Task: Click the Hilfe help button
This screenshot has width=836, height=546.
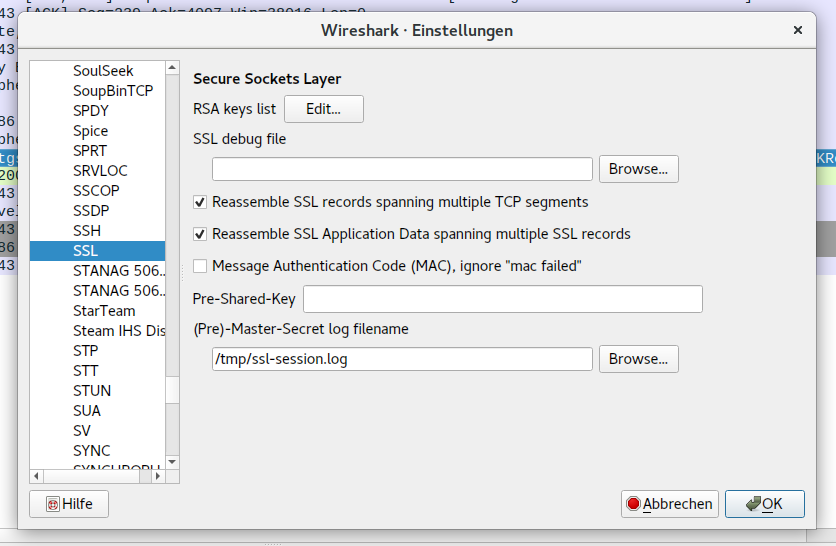Action: tap(69, 504)
